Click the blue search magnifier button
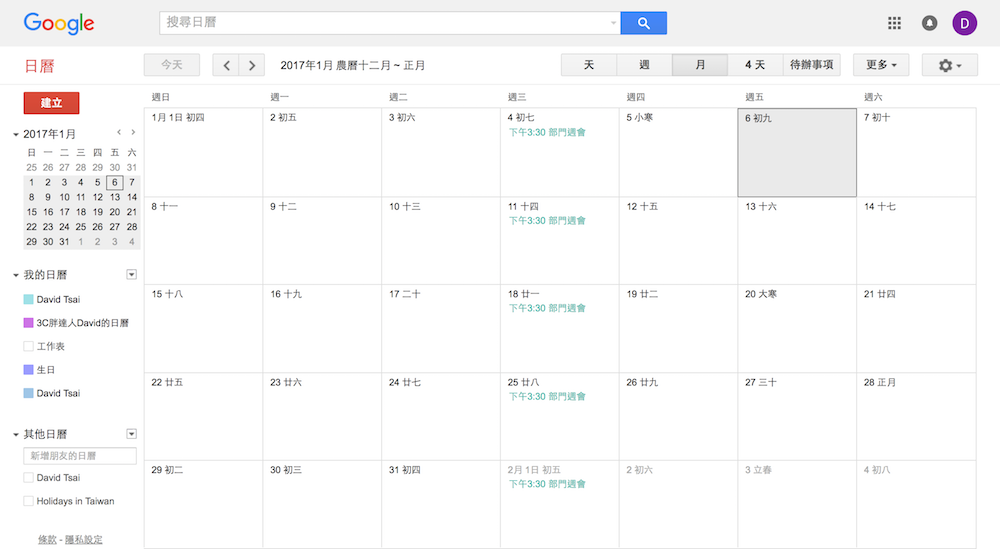 [643, 23]
